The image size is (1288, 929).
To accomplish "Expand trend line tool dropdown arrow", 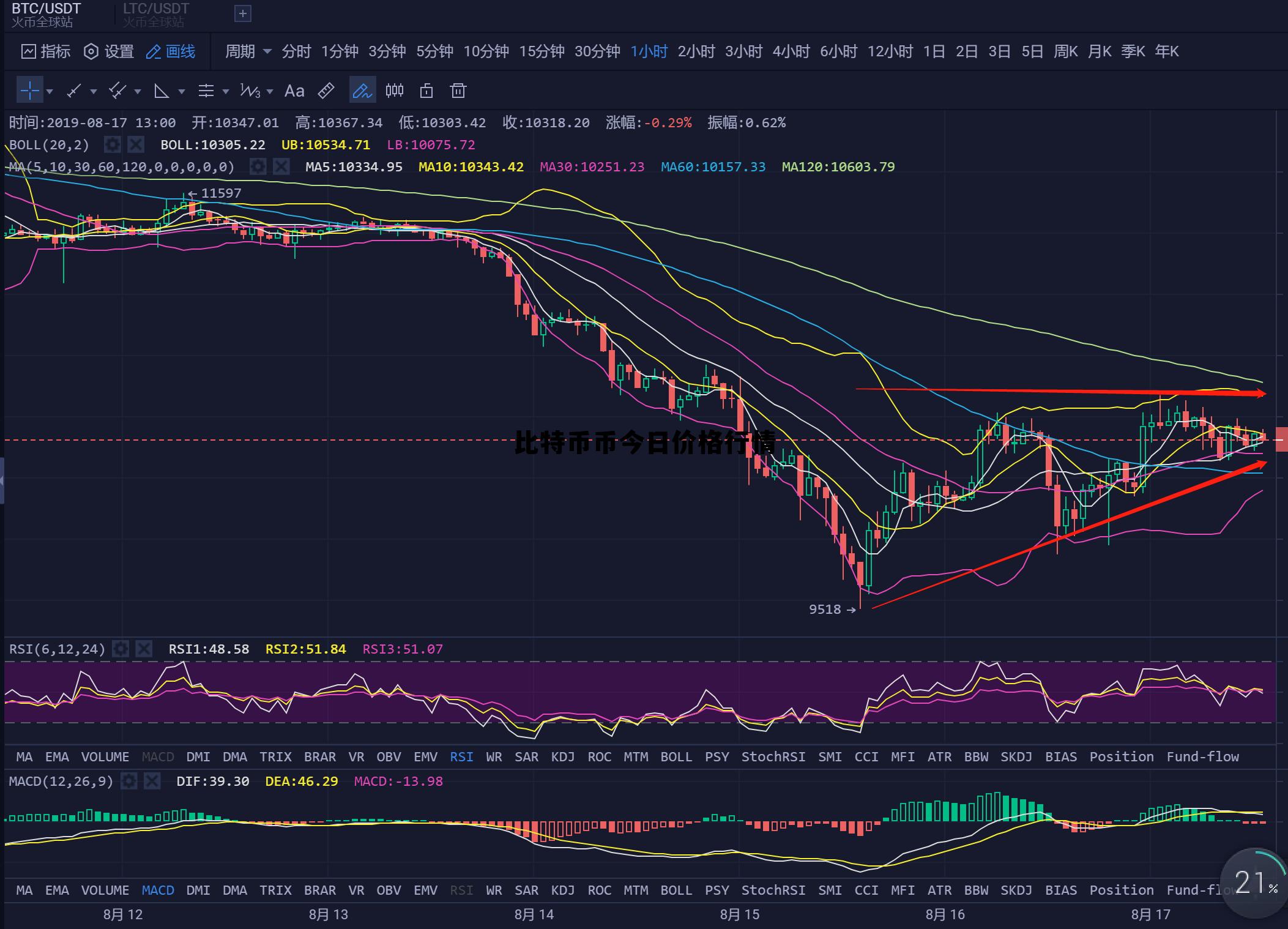I will coord(94,92).
